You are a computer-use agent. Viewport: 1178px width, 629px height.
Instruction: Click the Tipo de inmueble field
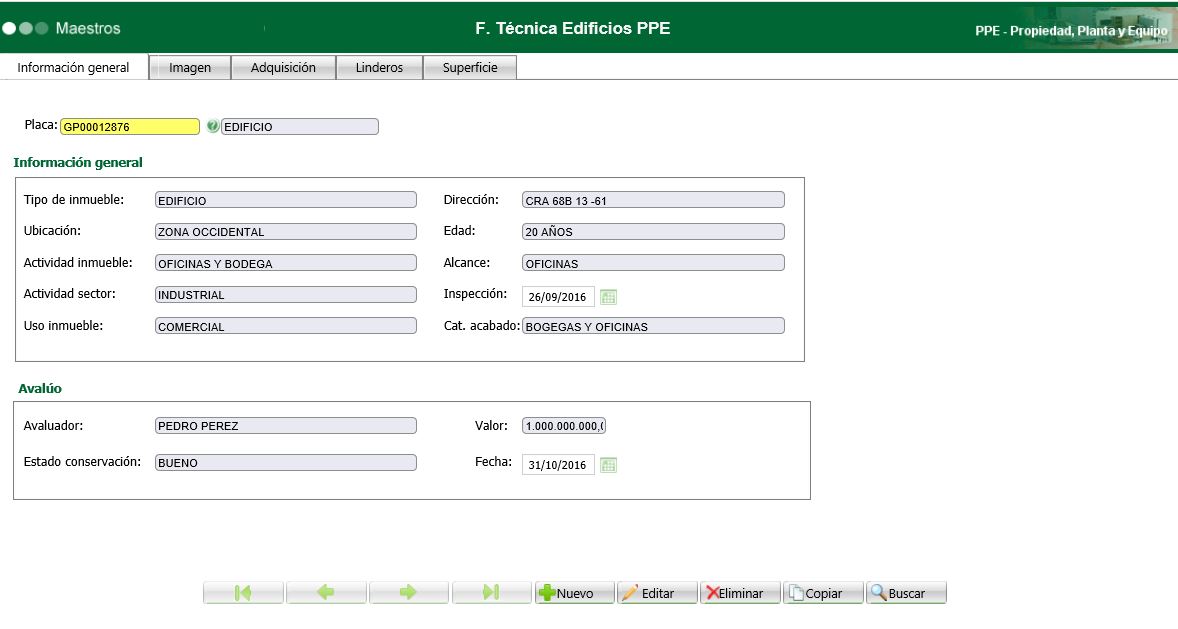(285, 200)
